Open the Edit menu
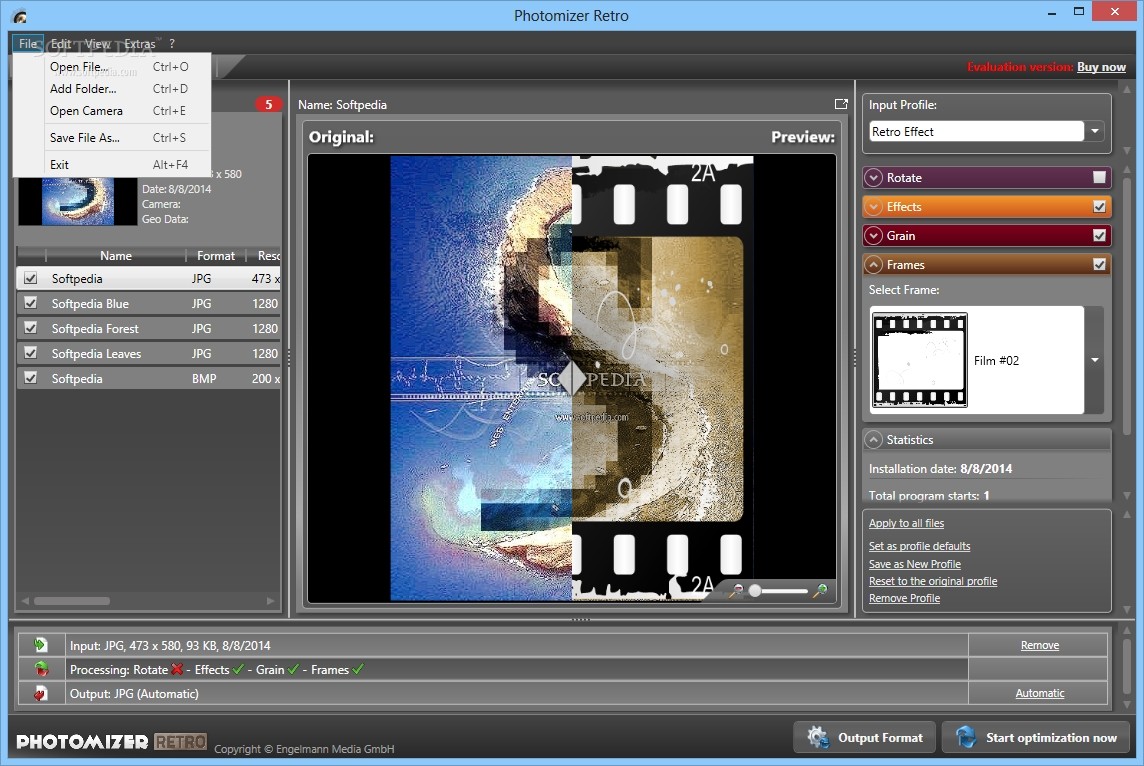 pos(61,44)
